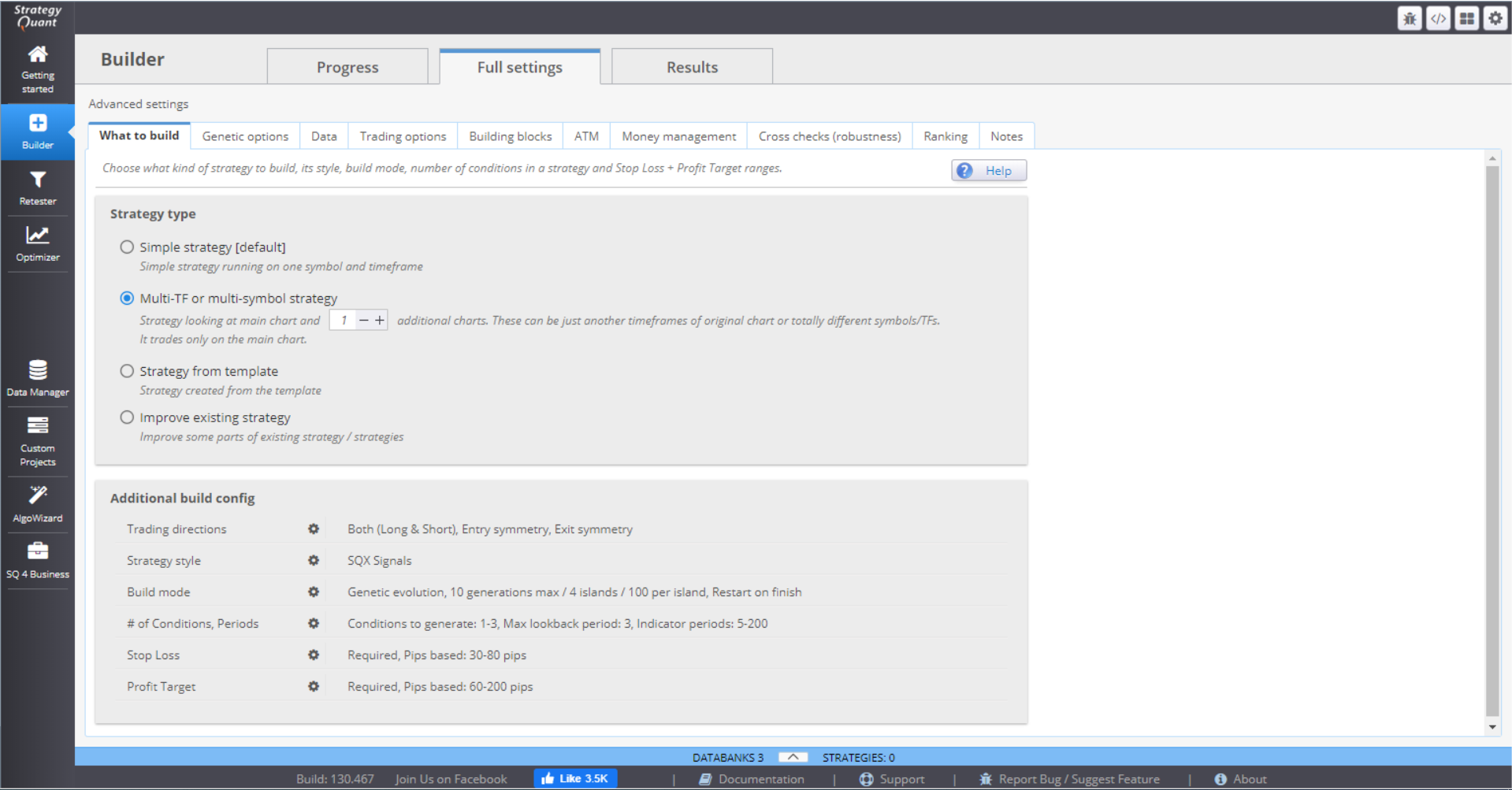Open the Documentation link

point(752,779)
